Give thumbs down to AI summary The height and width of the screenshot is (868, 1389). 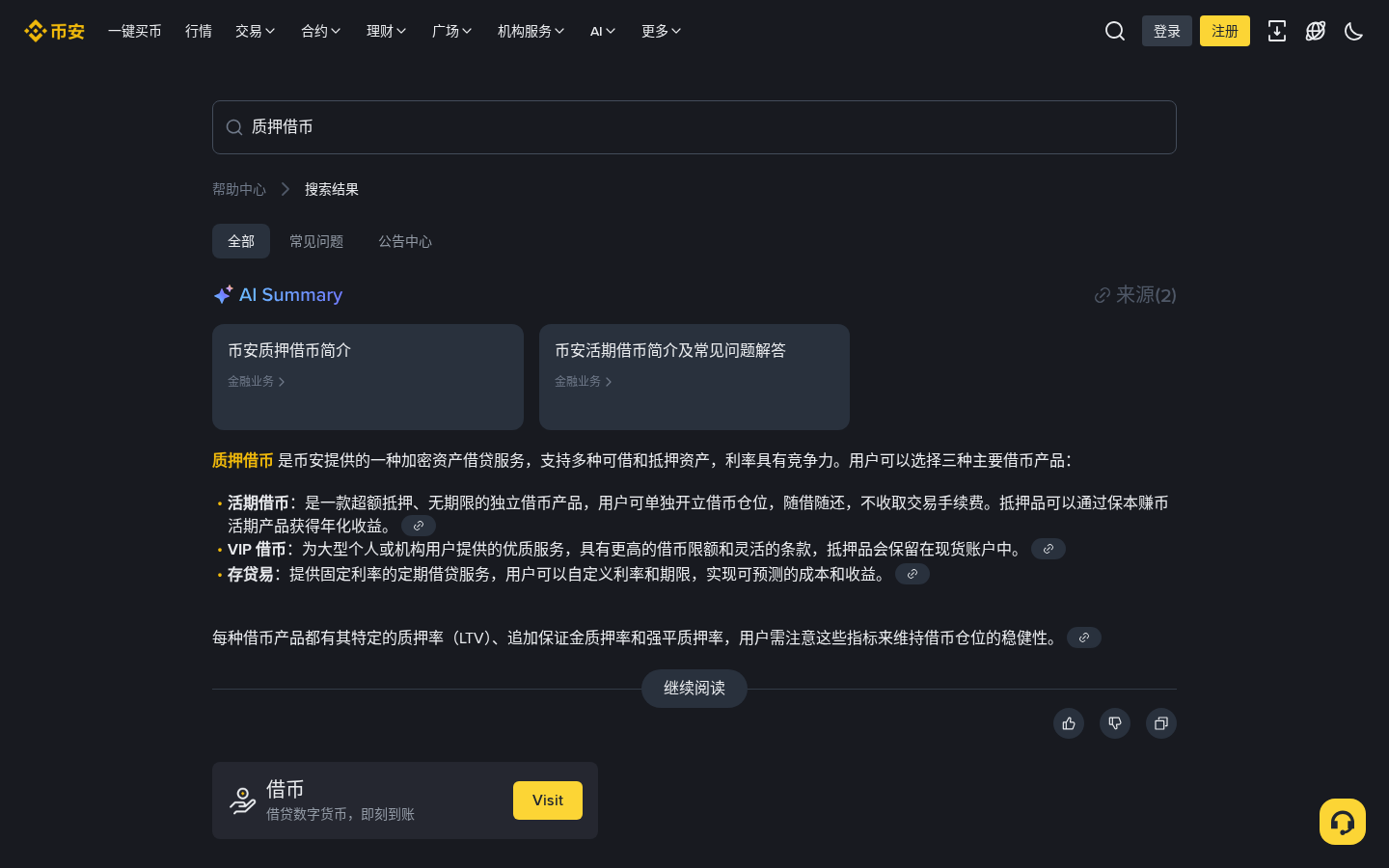click(x=1115, y=723)
